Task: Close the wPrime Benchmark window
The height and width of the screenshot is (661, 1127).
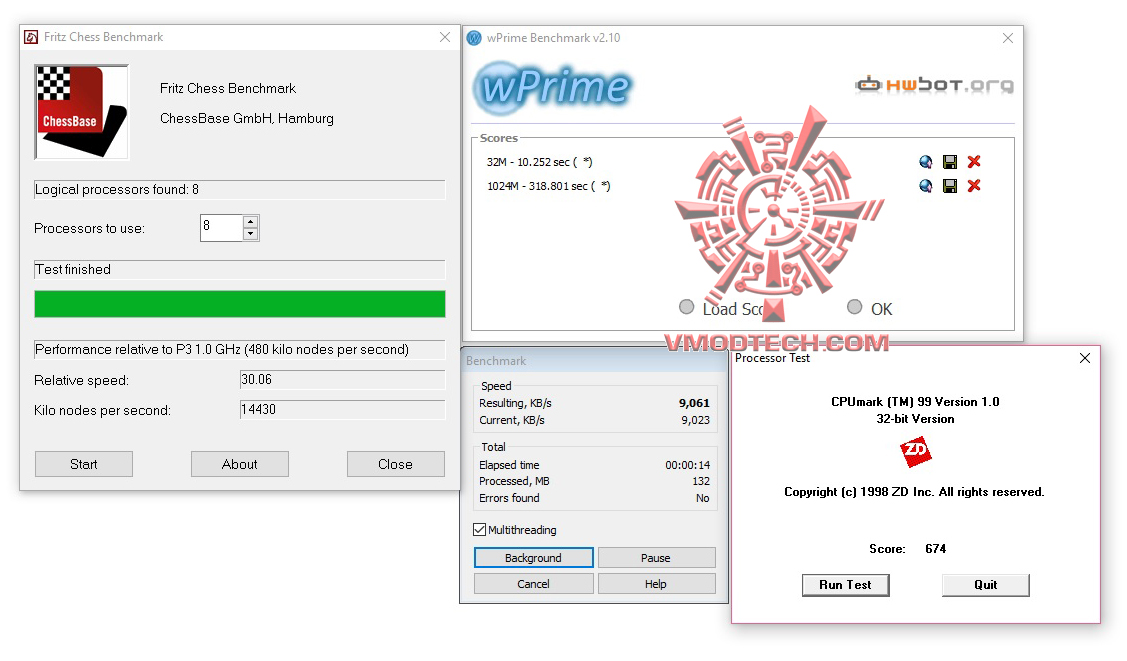Action: point(1008,38)
